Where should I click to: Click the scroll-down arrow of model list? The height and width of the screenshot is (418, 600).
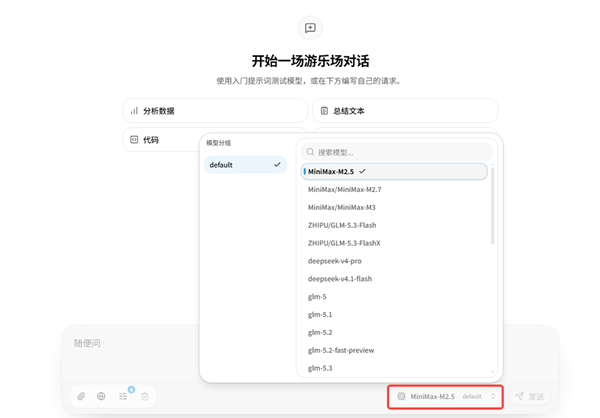[492, 372]
